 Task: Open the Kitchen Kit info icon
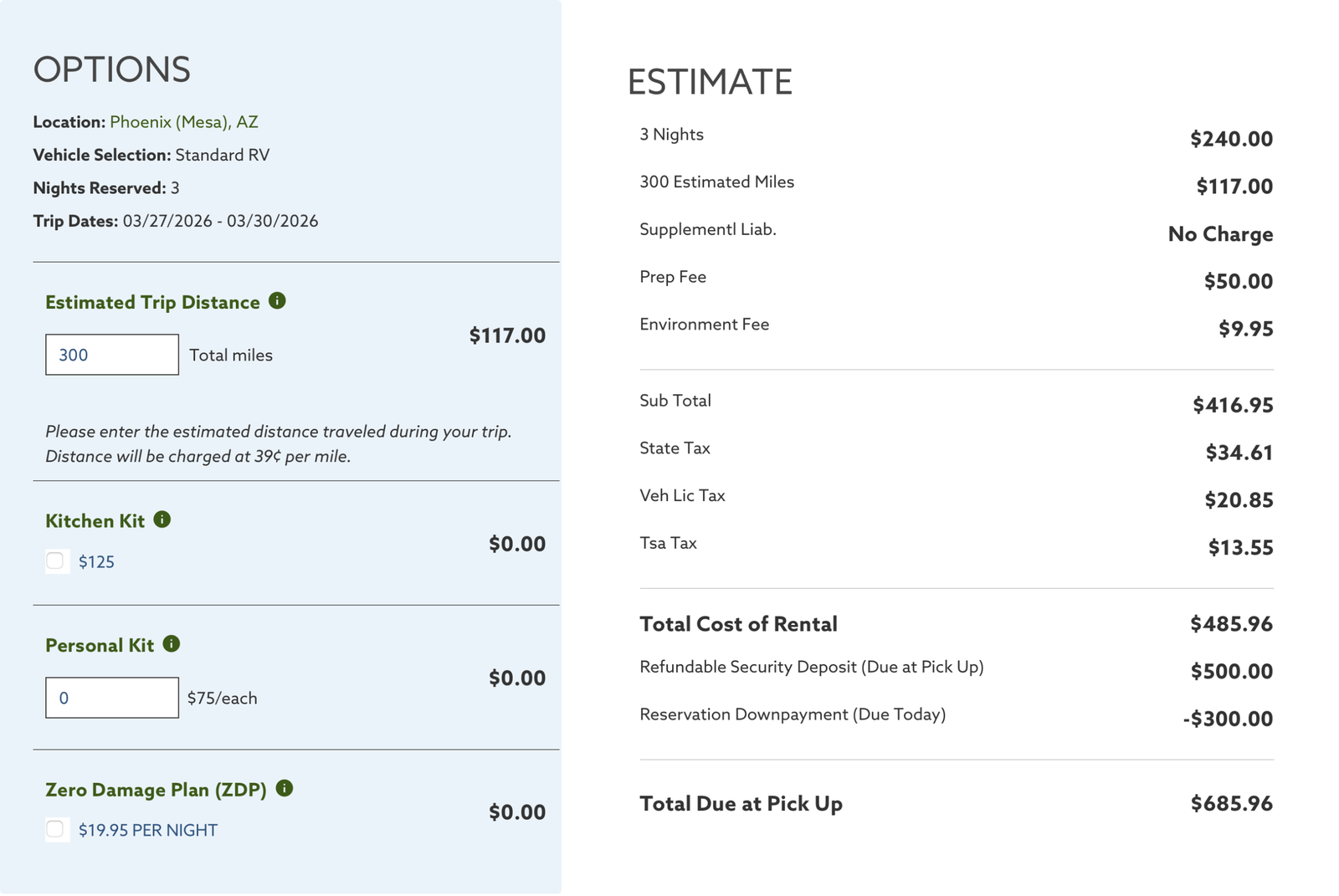pyautogui.click(x=162, y=520)
